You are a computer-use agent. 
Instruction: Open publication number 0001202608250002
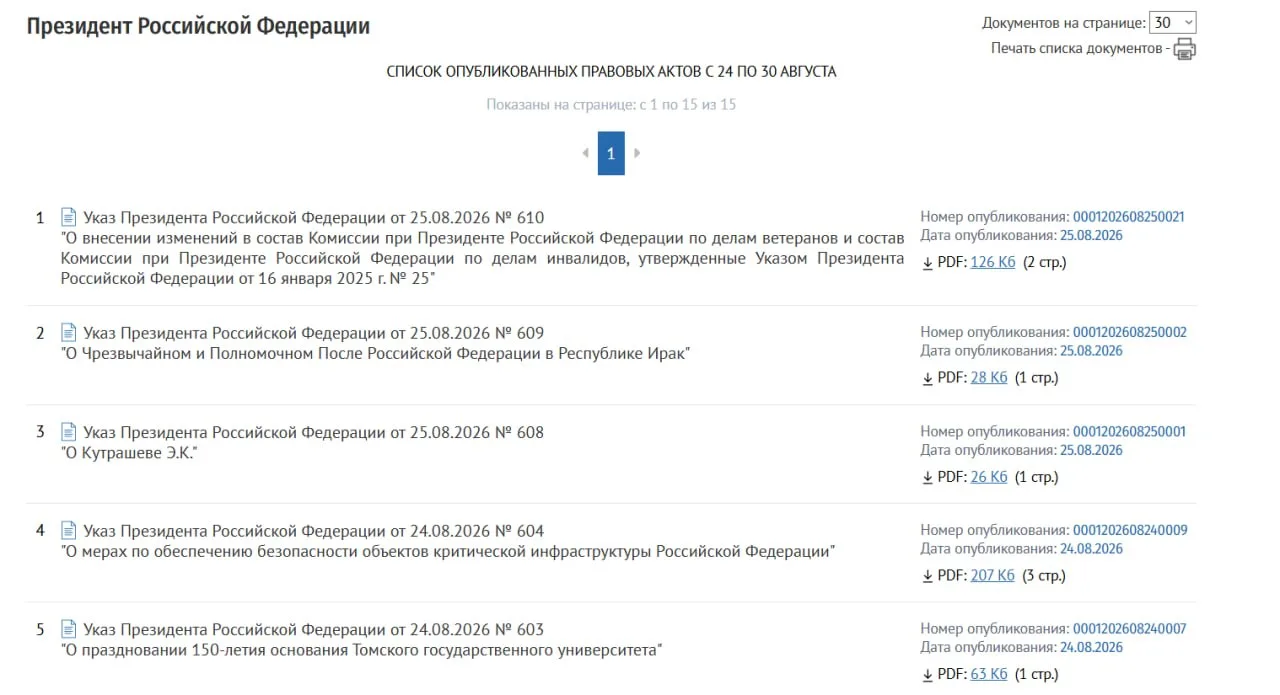click(1129, 332)
